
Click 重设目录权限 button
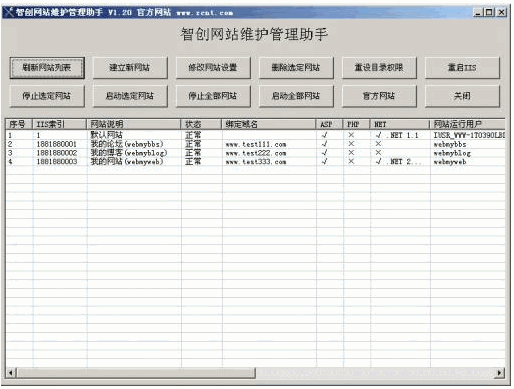[379, 68]
